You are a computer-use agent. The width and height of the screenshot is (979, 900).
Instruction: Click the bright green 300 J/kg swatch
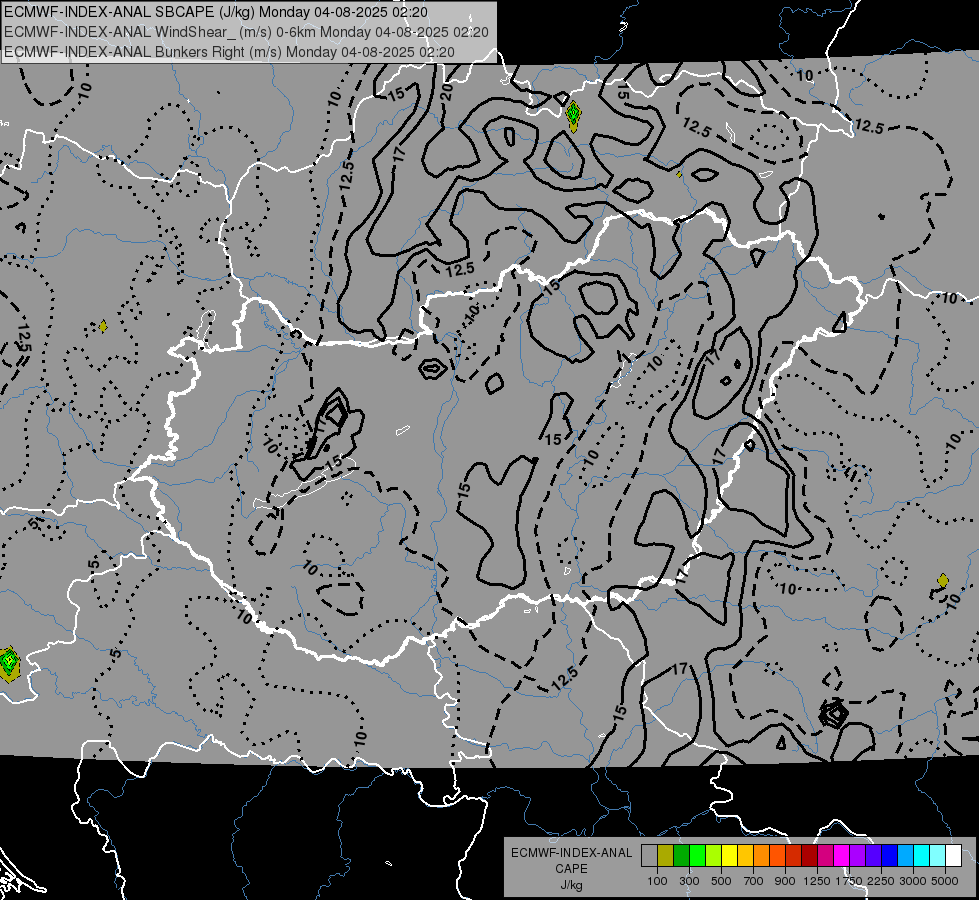(x=697, y=855)
